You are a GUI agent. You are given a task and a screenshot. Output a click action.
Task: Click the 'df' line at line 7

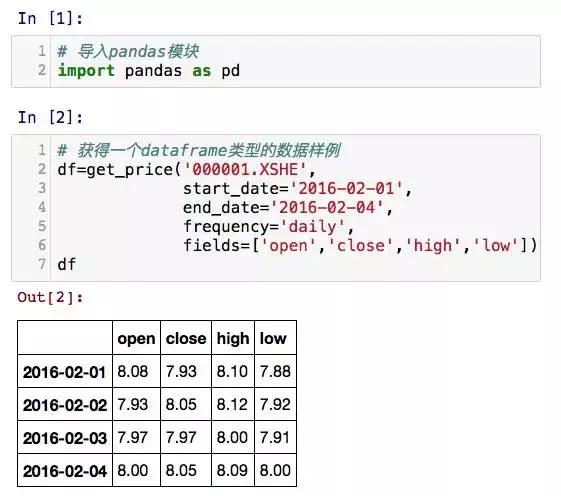67,264
